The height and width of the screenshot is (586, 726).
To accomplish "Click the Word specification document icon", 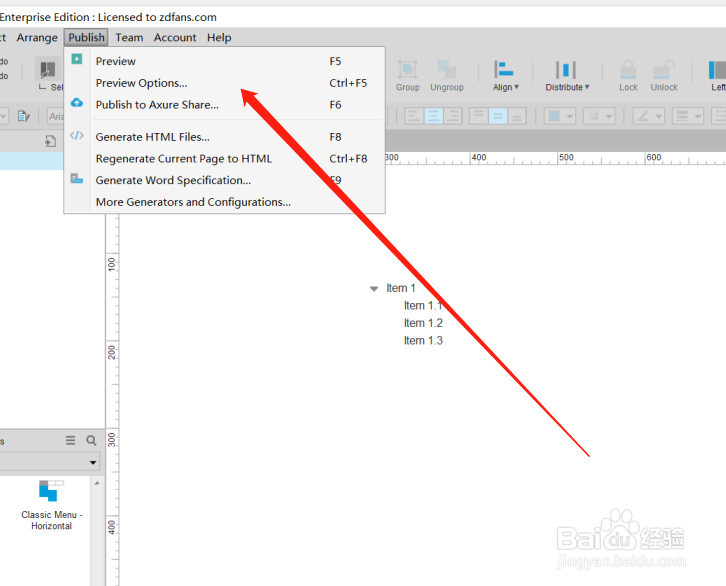I will click(77, 178).
